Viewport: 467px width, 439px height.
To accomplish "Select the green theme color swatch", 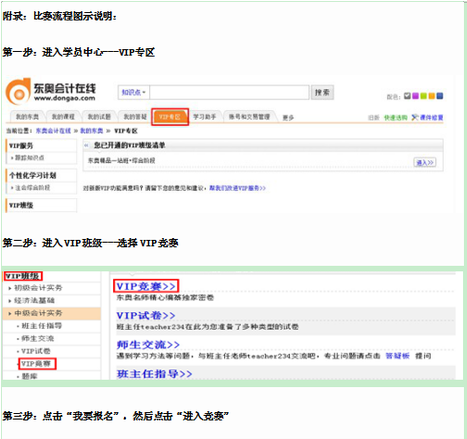I will tap(423, 96).
